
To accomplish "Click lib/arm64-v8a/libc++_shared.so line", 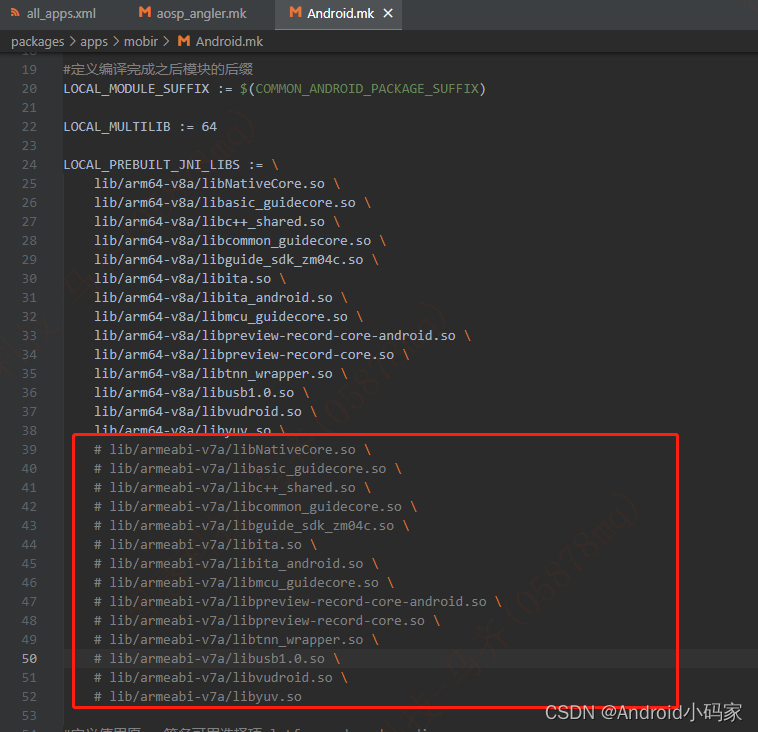I will (x=217, y=221).
